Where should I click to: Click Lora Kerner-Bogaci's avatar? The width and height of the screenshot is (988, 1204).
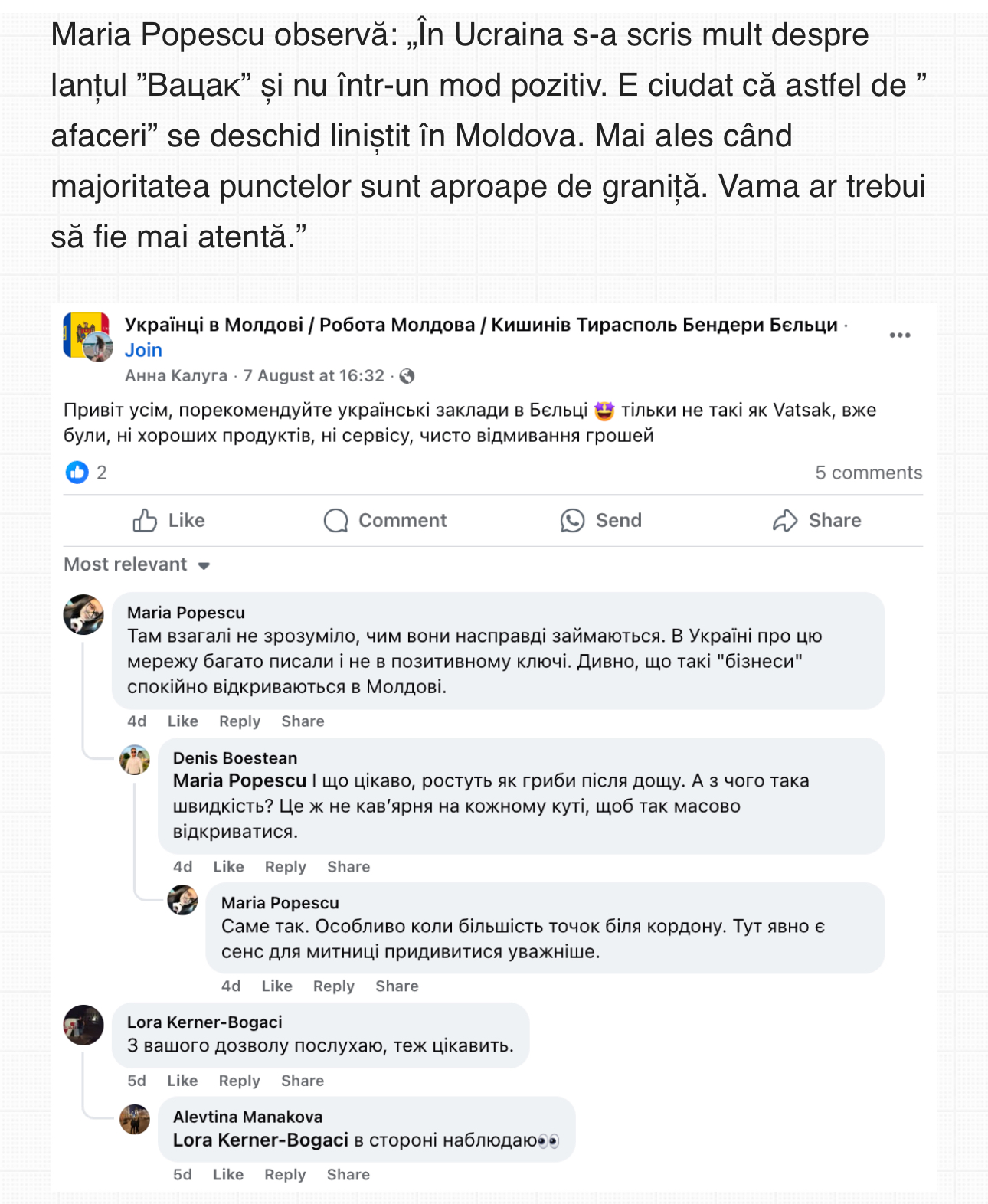tap(83, 1025)
